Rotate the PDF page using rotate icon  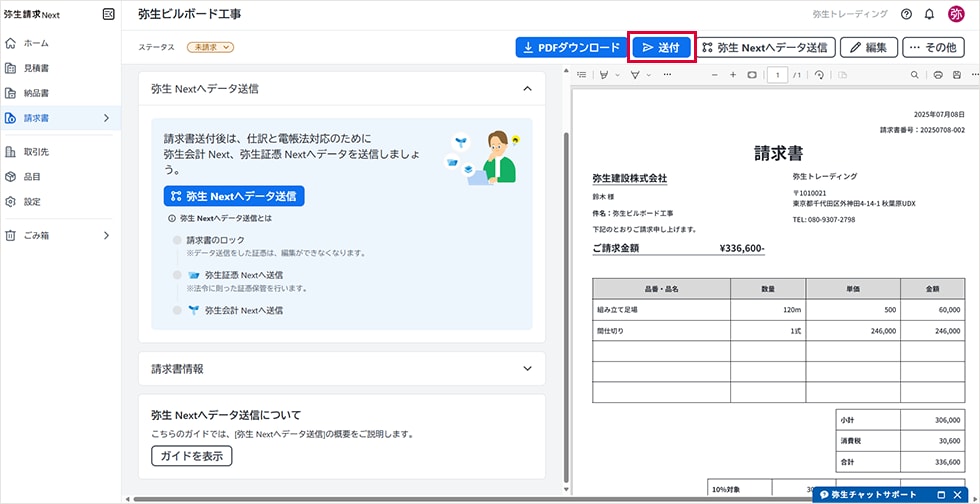pyautogui.click(x=819, y=75)
